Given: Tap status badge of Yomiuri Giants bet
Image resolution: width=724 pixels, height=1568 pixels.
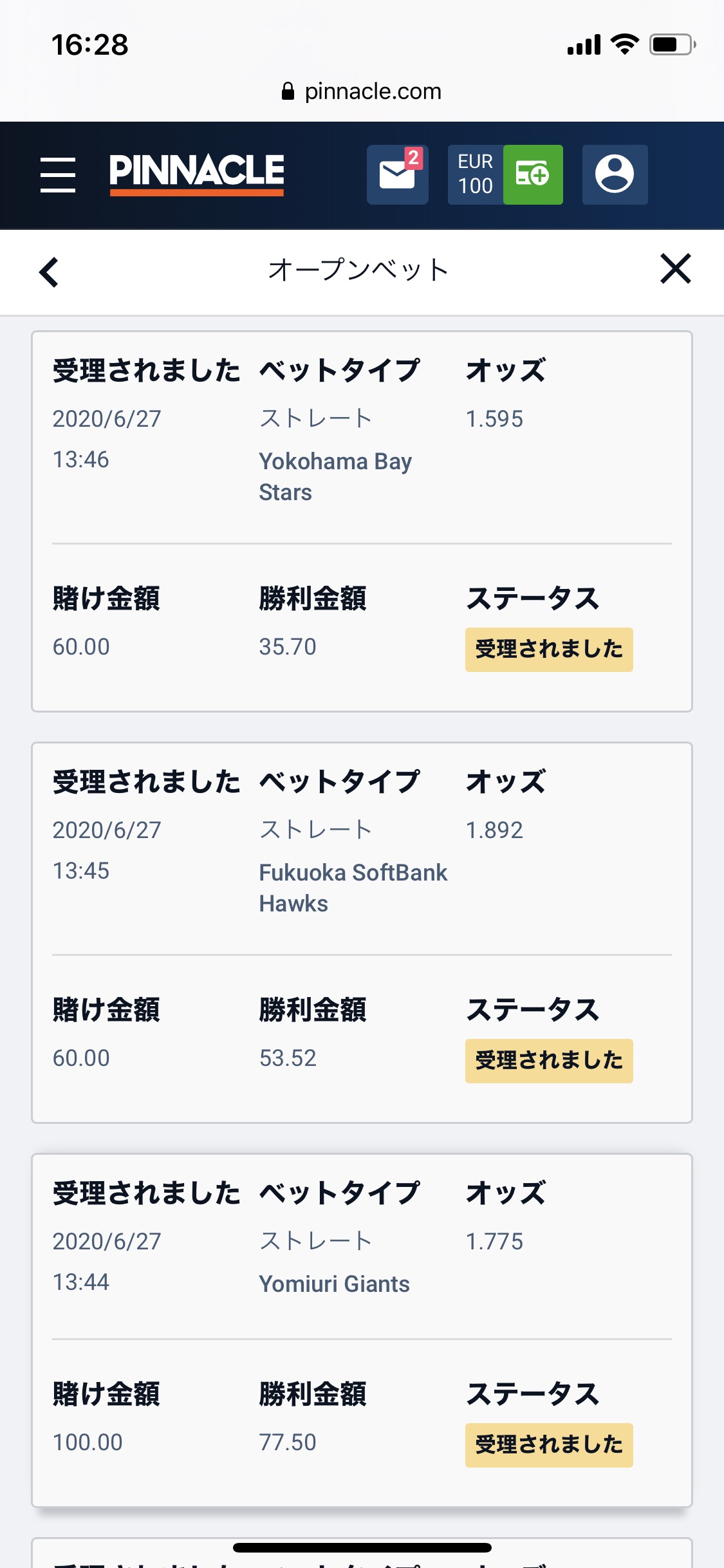Looking at the screenshot, I should pyautogui.click(x=548, y=1445).
